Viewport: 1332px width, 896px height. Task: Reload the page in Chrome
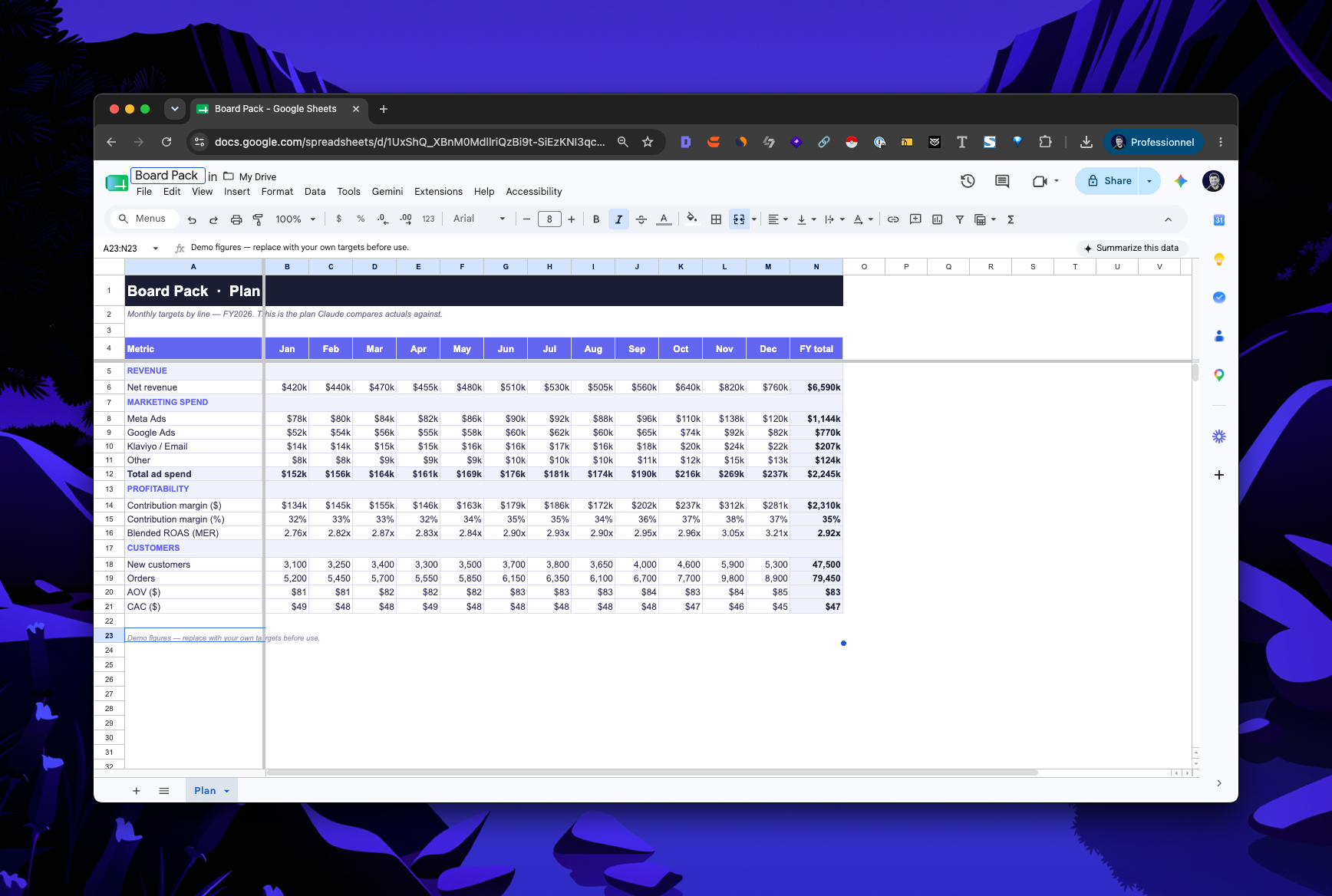point(166,142)
